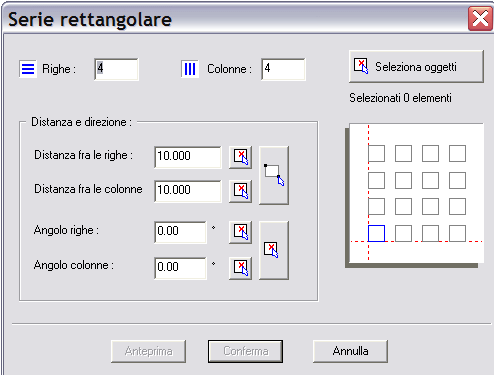This screenshot has height=375, width=494.
Task: Click into the Angolo colonne value field
Action: (x=180, y=268)
